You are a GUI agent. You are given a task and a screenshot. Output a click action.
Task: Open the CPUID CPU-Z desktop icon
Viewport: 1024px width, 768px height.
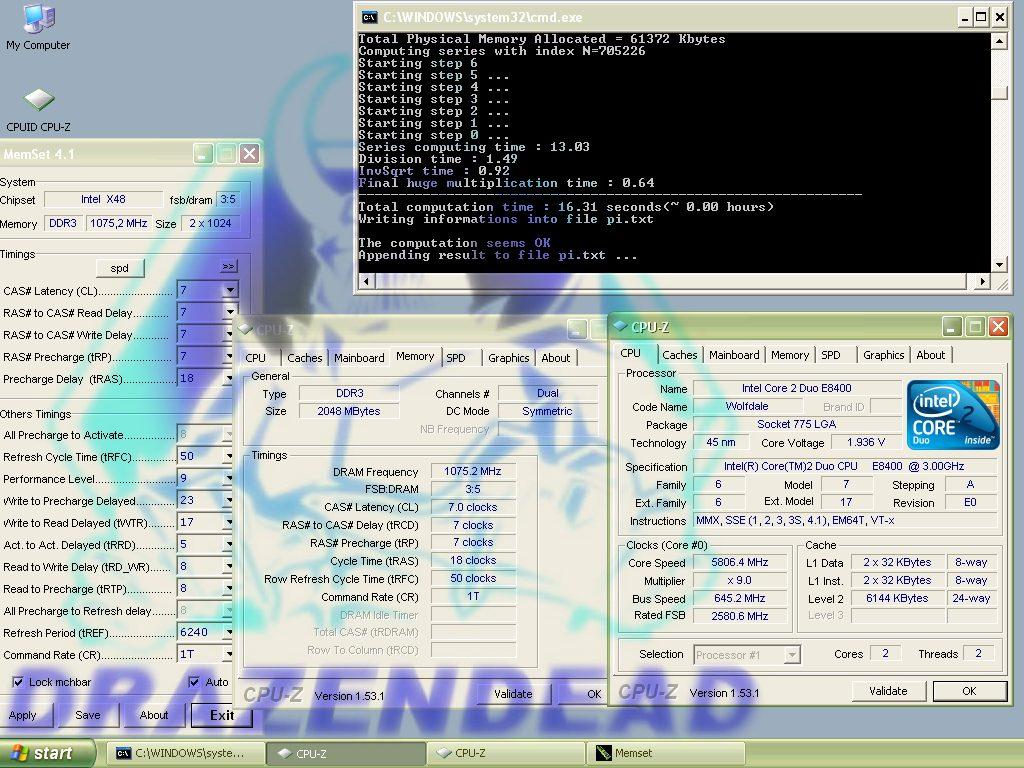tap(39, 110)
